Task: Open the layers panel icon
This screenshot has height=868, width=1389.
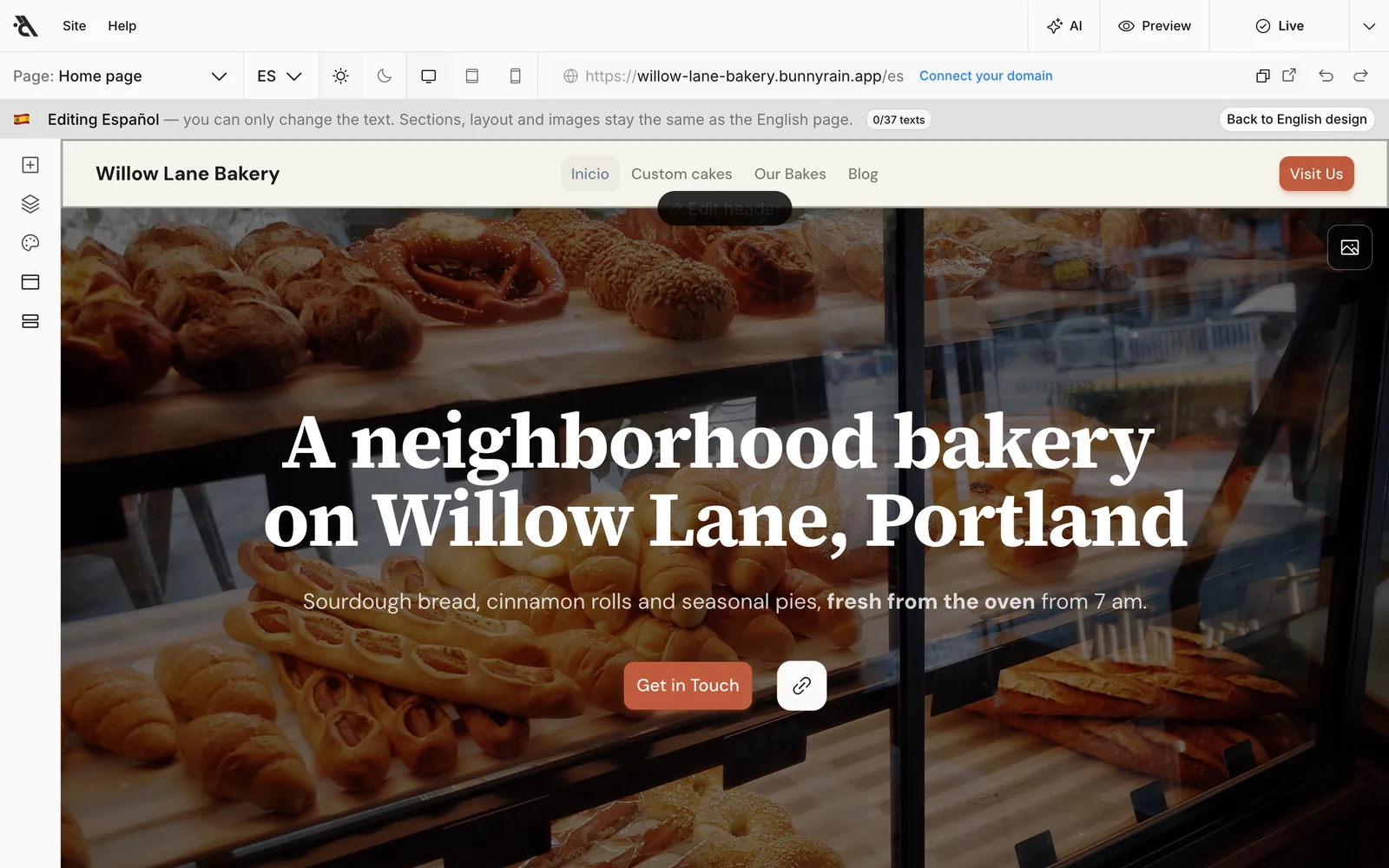Action: pyautogui.click(x=30, y=204)
